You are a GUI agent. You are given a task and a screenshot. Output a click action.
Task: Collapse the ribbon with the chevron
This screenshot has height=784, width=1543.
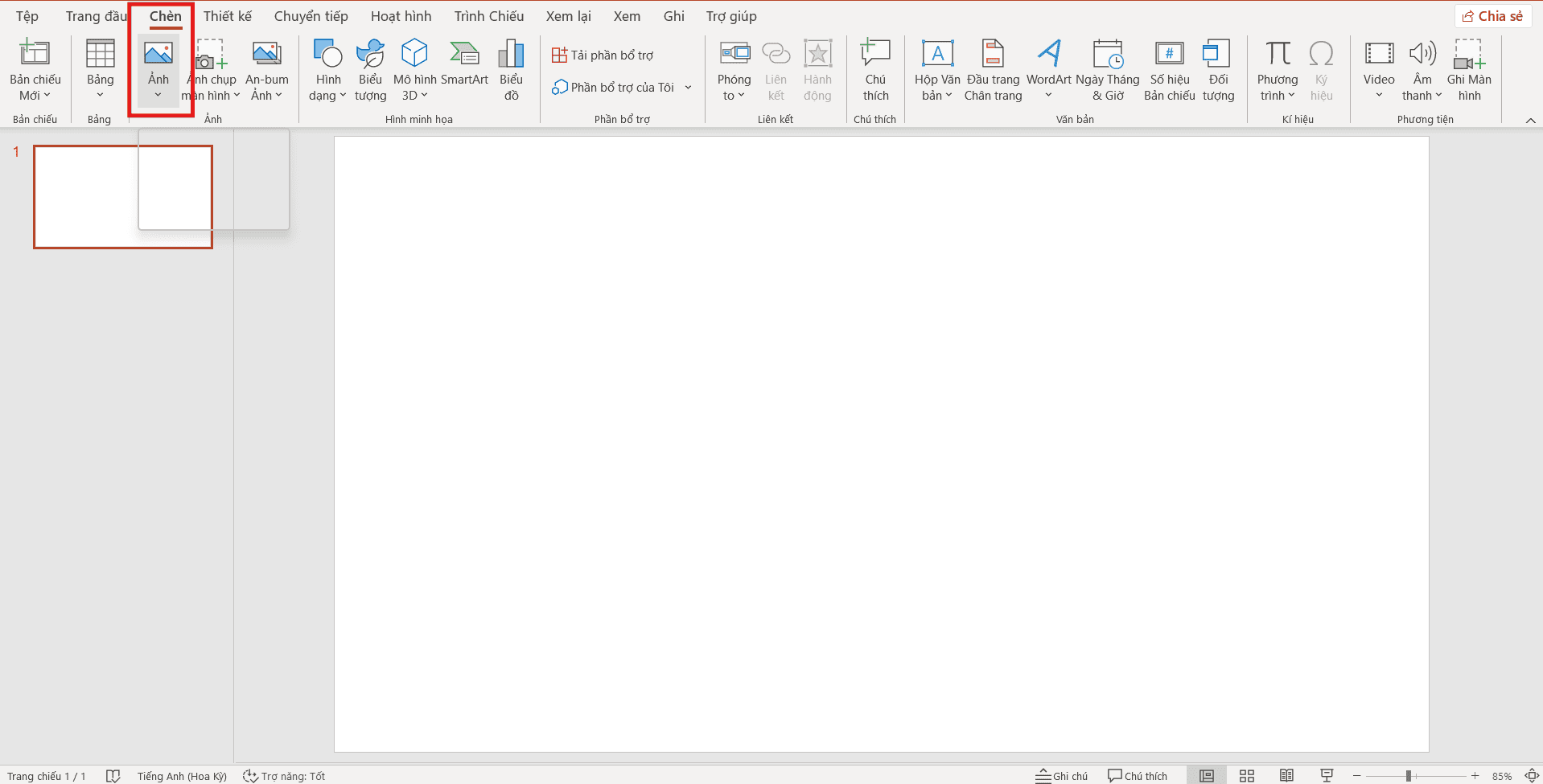[1530, 121]
